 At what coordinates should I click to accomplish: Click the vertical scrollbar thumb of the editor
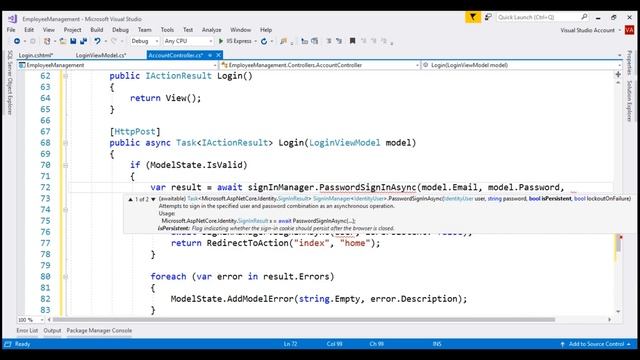(618, 244)
